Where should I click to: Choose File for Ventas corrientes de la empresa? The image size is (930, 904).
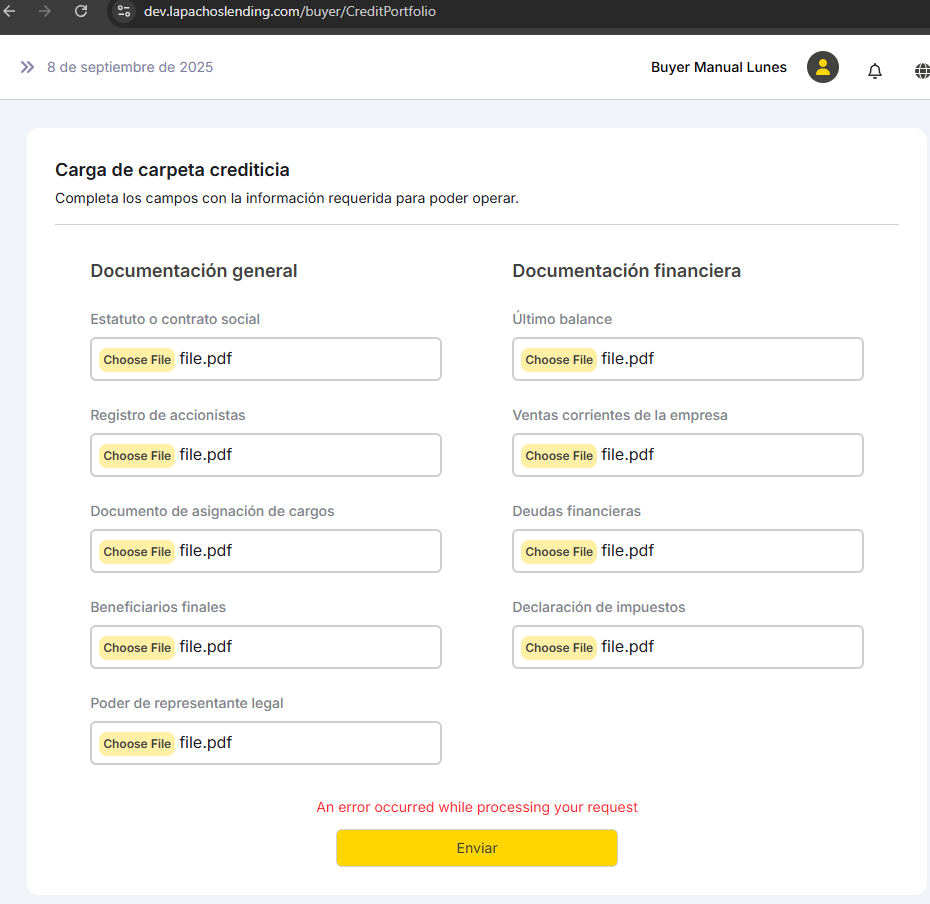[559, 455]
